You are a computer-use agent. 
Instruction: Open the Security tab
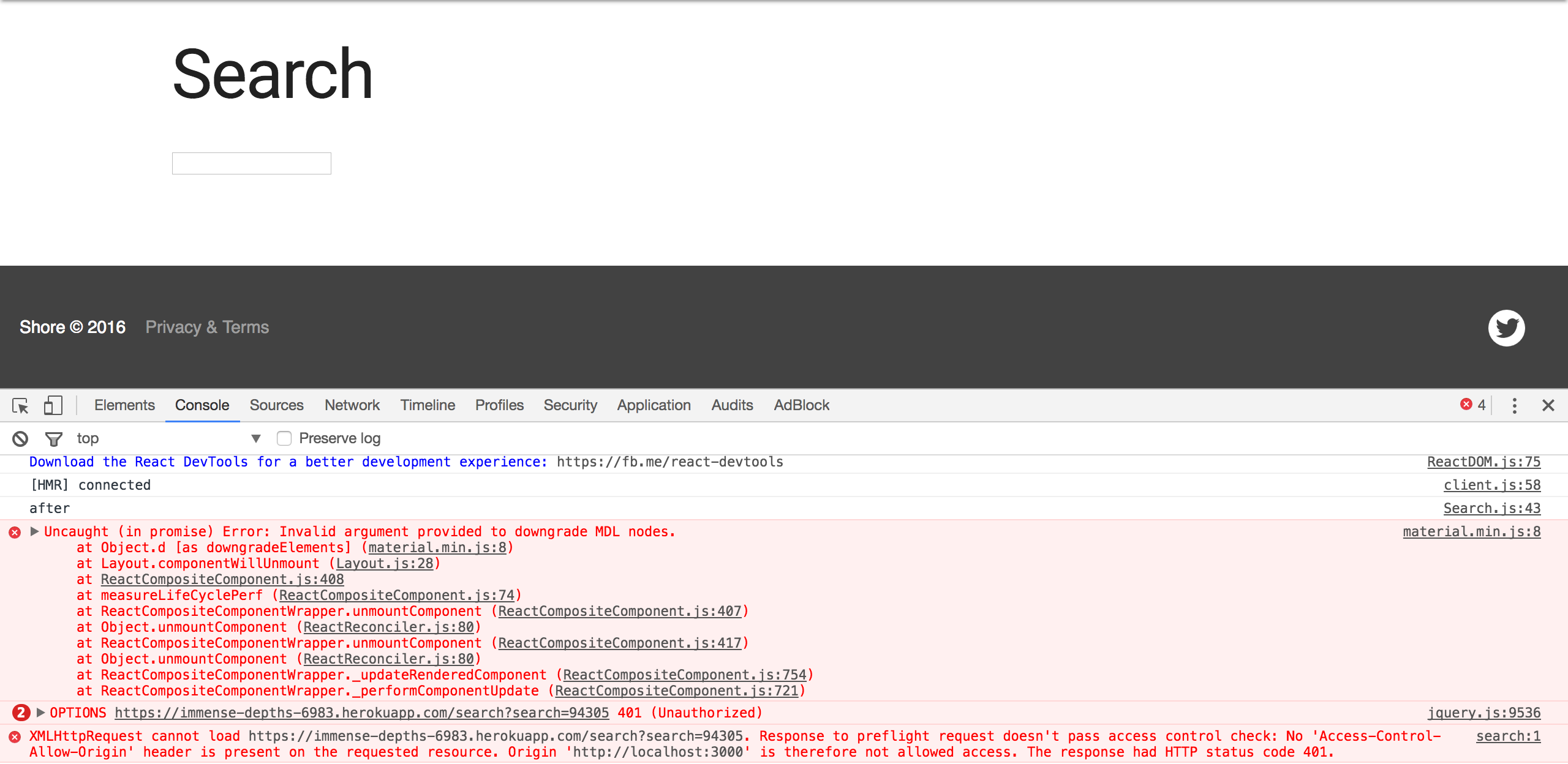coord(570,405)
